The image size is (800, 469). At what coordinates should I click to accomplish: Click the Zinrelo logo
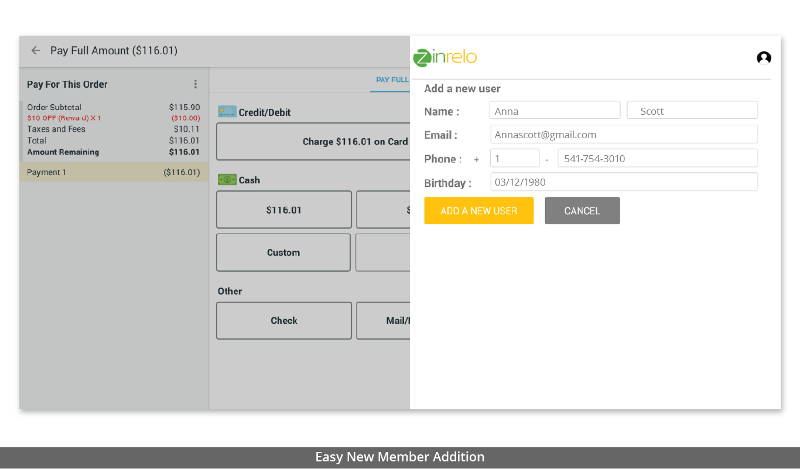pos(445,57)
